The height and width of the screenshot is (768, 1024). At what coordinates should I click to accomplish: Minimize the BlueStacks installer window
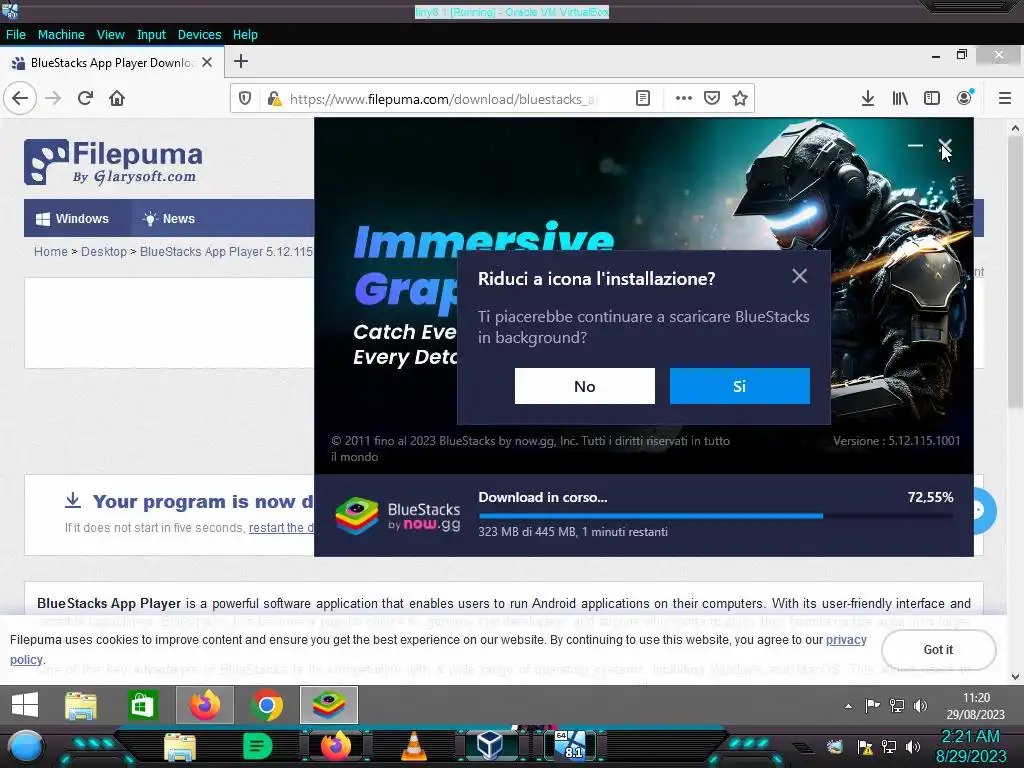tap(915, 145)
